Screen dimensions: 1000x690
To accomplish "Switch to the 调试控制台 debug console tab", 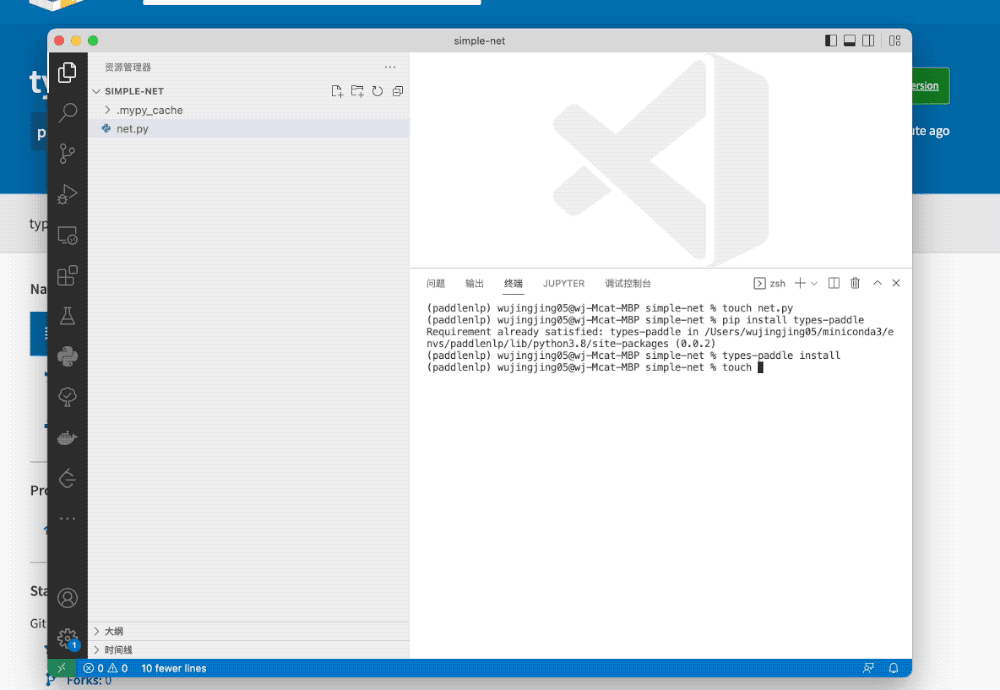I will tap(628, 283).
